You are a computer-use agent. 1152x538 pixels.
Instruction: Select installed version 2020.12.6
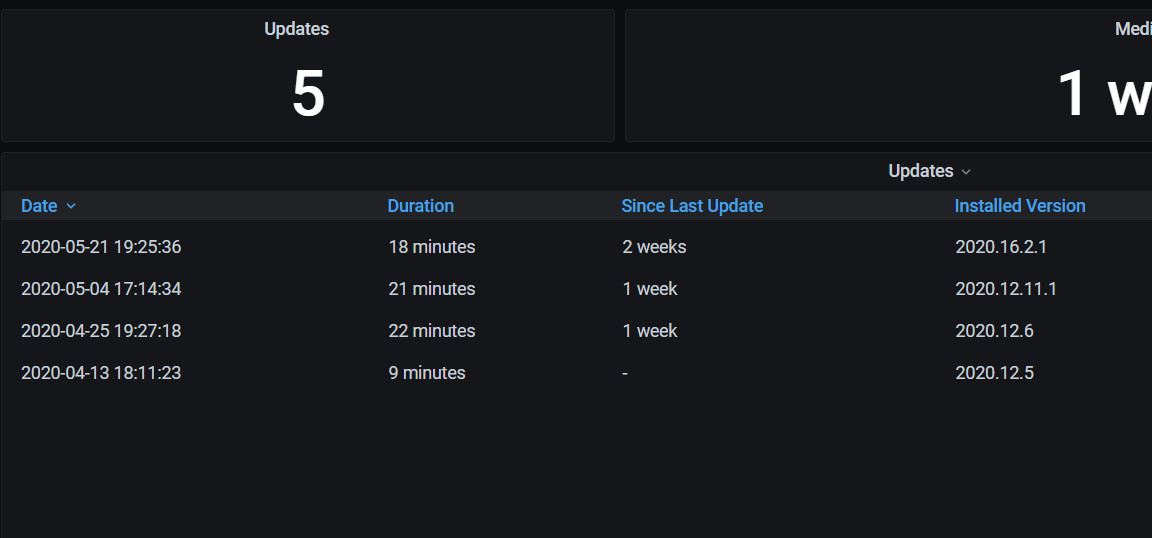[x=995, y=331]
